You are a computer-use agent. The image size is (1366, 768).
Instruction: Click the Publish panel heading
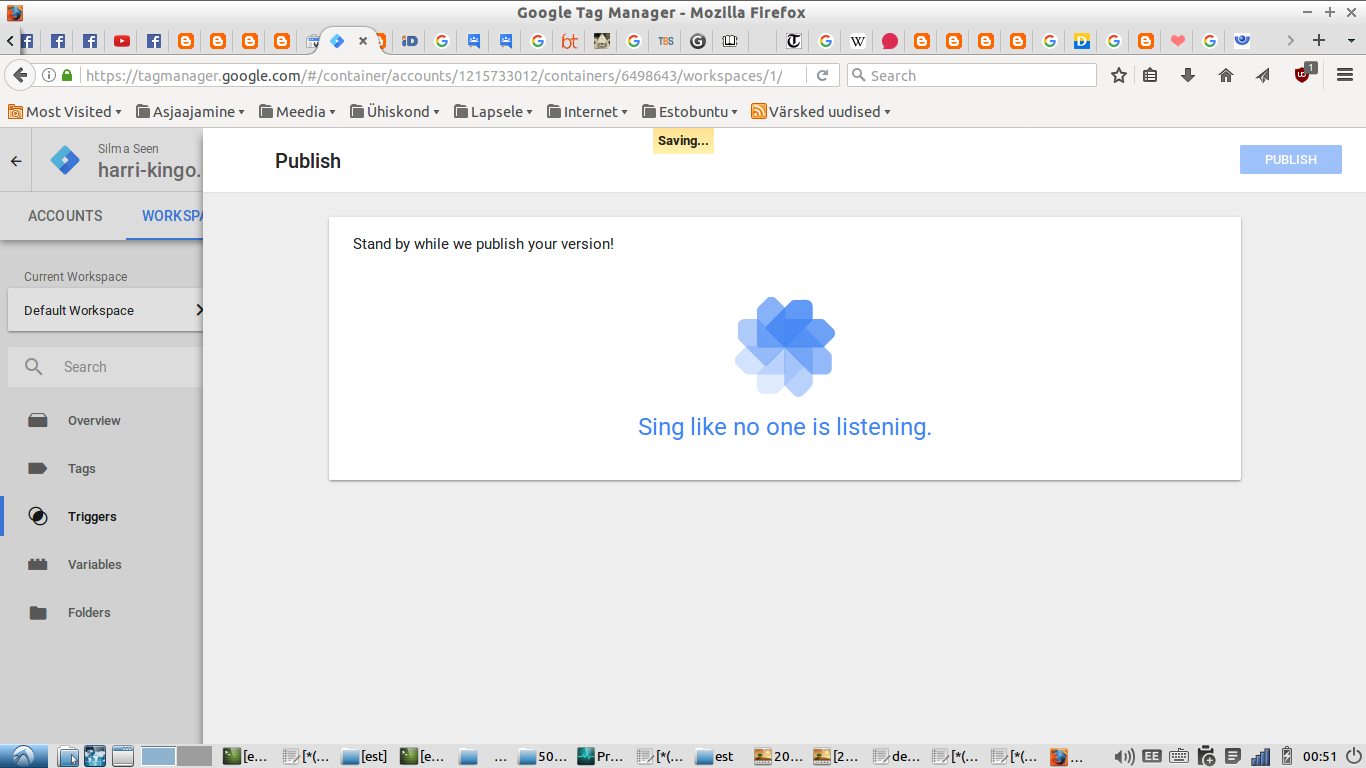coord(308,161)
